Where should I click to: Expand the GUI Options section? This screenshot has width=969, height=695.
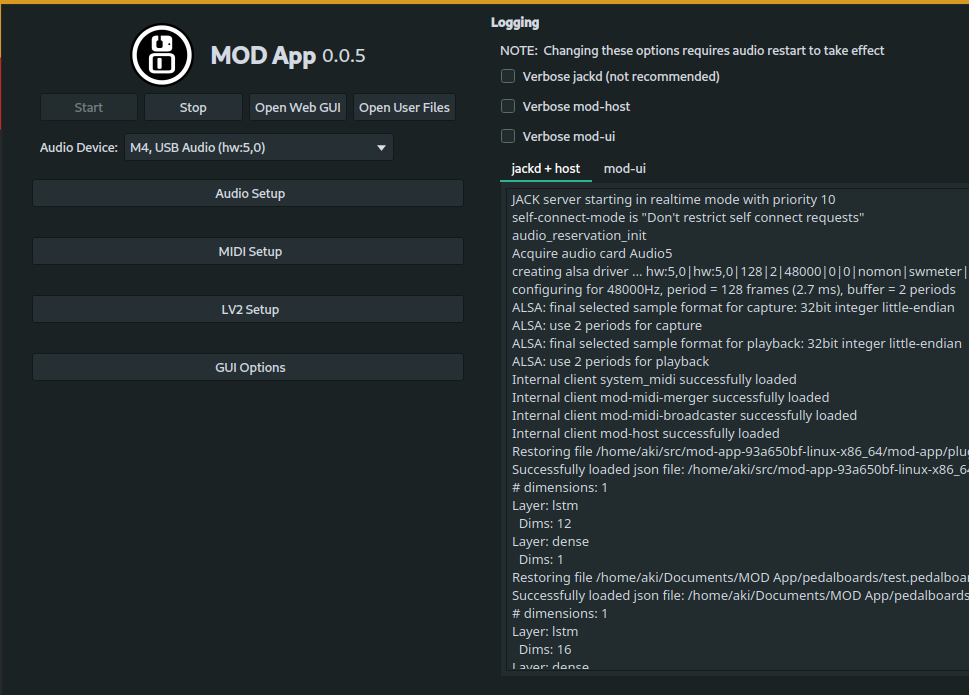pos(249,368)
